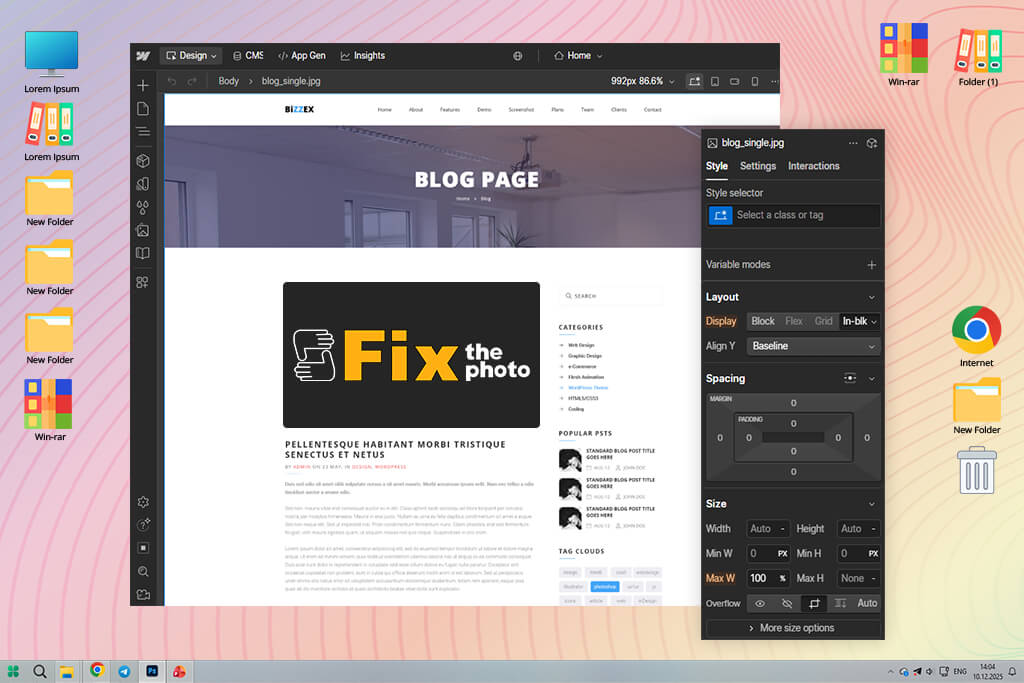1024x683 pixels.
Task: Click the Fix the photo image on canvas
Action: tap(411, 355)
